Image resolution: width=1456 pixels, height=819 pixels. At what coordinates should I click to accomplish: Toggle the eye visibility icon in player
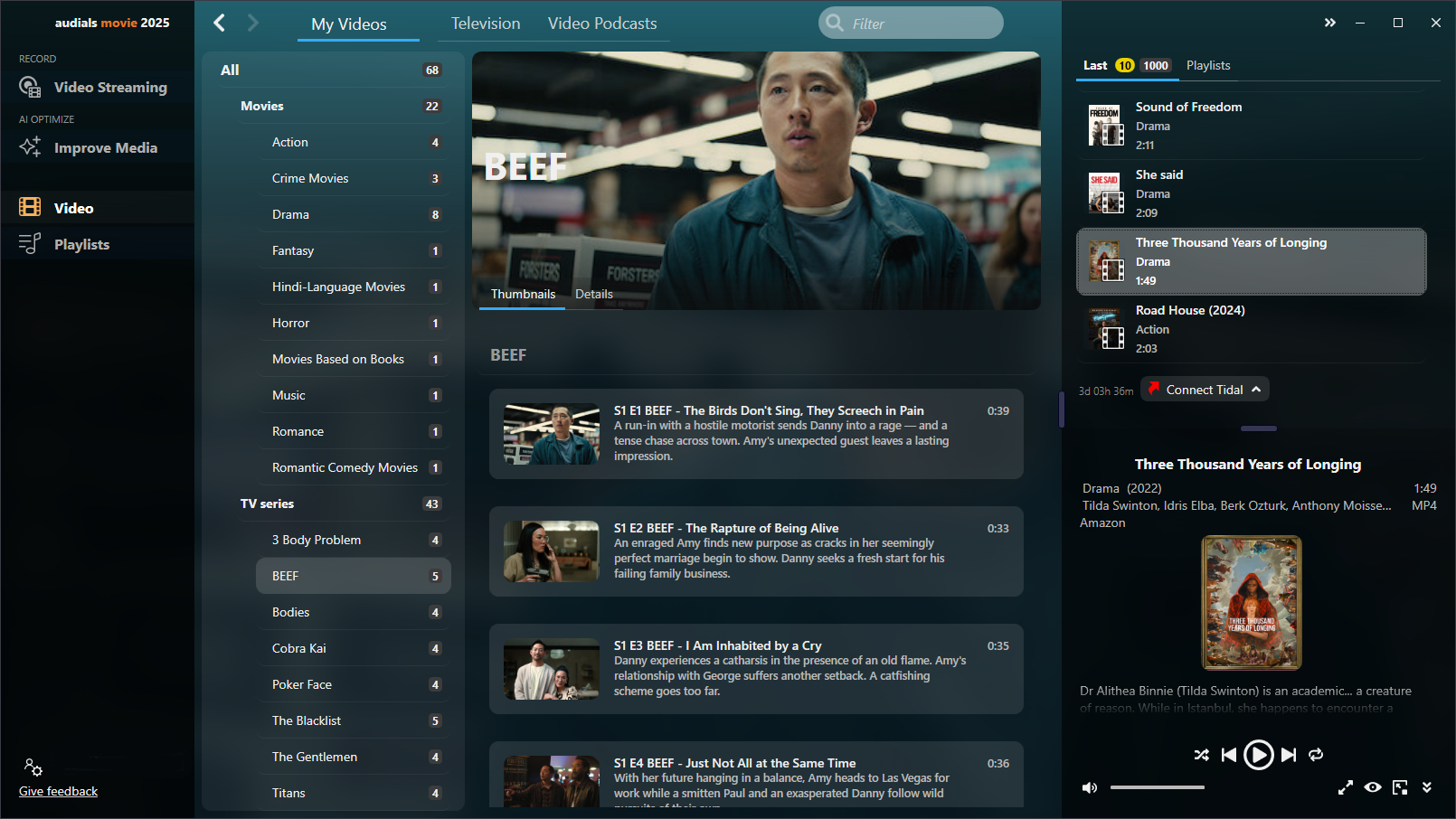[1373, 787]
